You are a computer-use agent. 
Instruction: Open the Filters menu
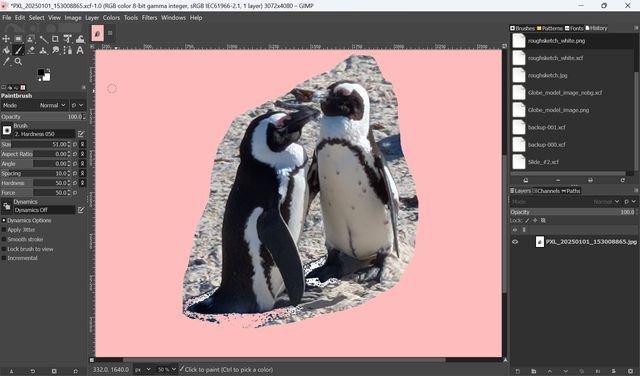click(149, 18)
